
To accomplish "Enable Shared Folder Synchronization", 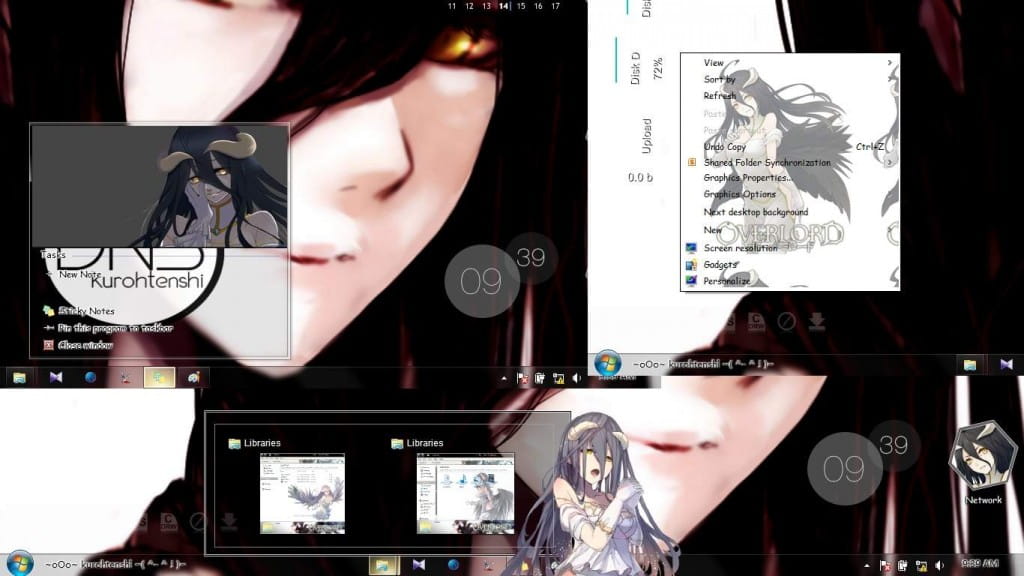I will [x=768, y=161].
